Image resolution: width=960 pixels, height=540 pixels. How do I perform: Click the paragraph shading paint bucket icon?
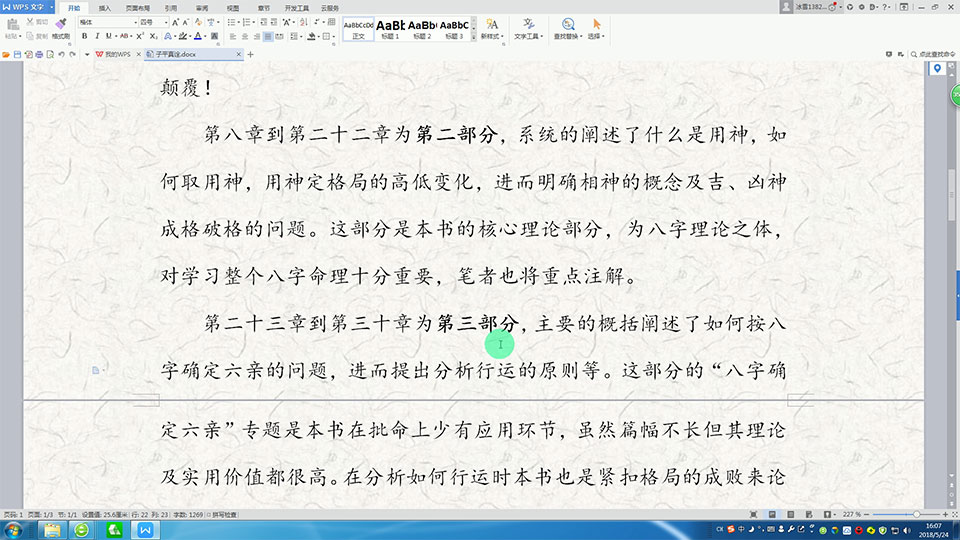[311, 36]
